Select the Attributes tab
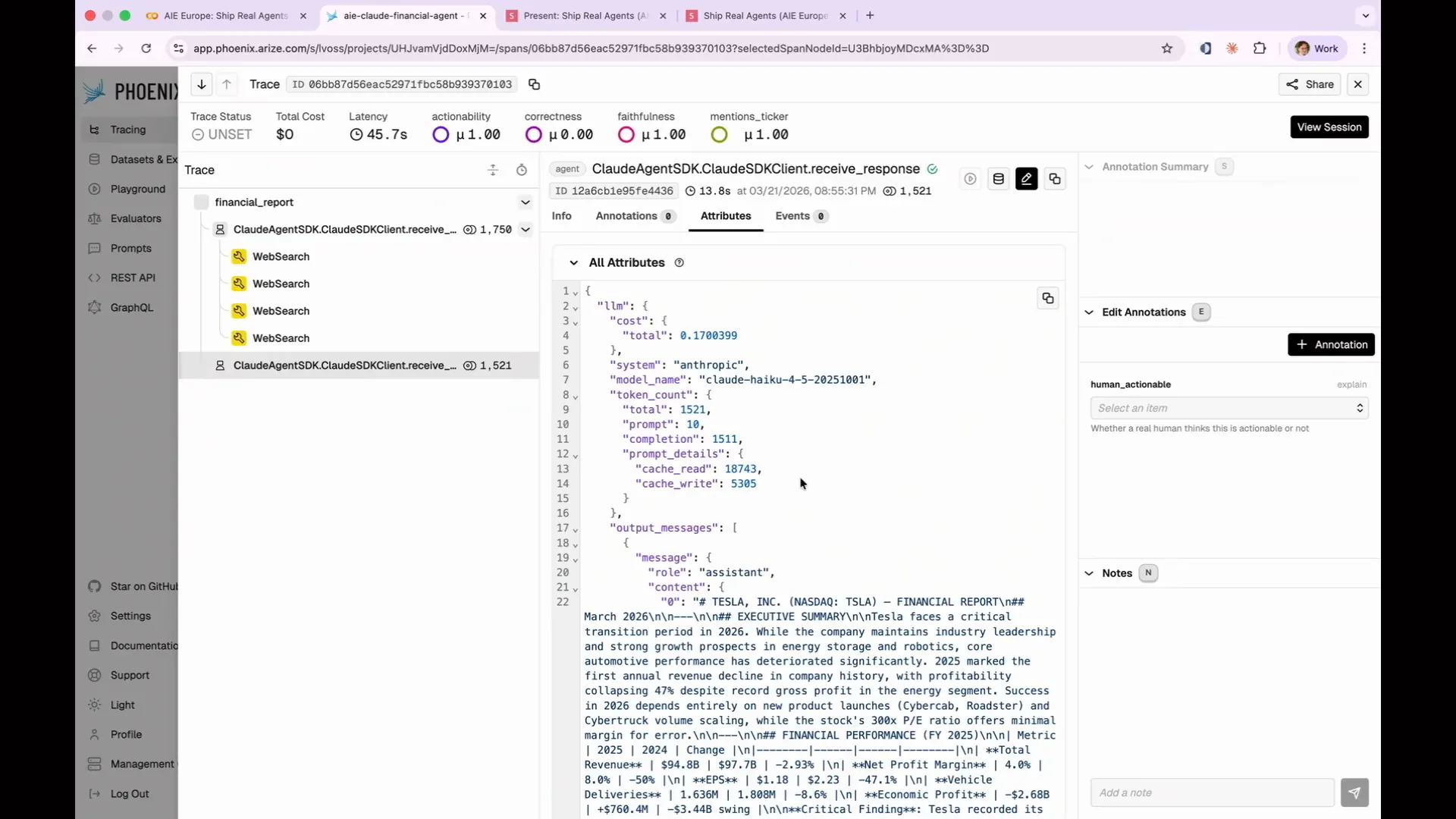Image resolution: width=1456 pixels, height=819 pixels. coord(726,216)
